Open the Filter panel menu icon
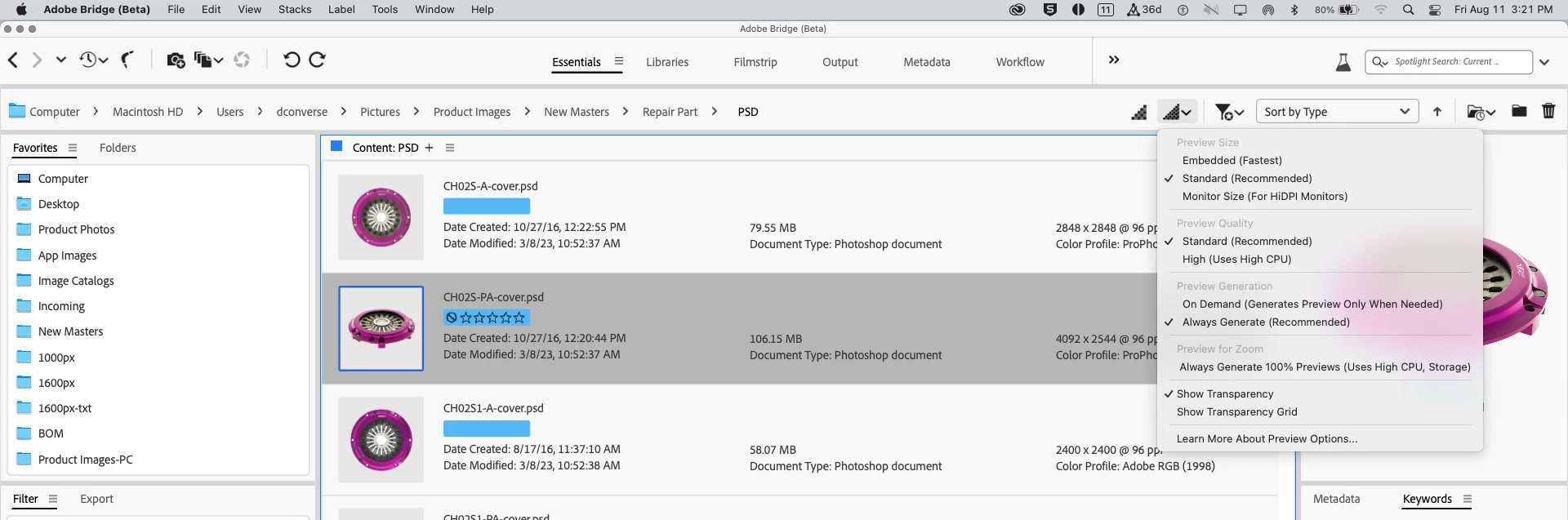1568x520 pixels. click(x=53, y=499)
